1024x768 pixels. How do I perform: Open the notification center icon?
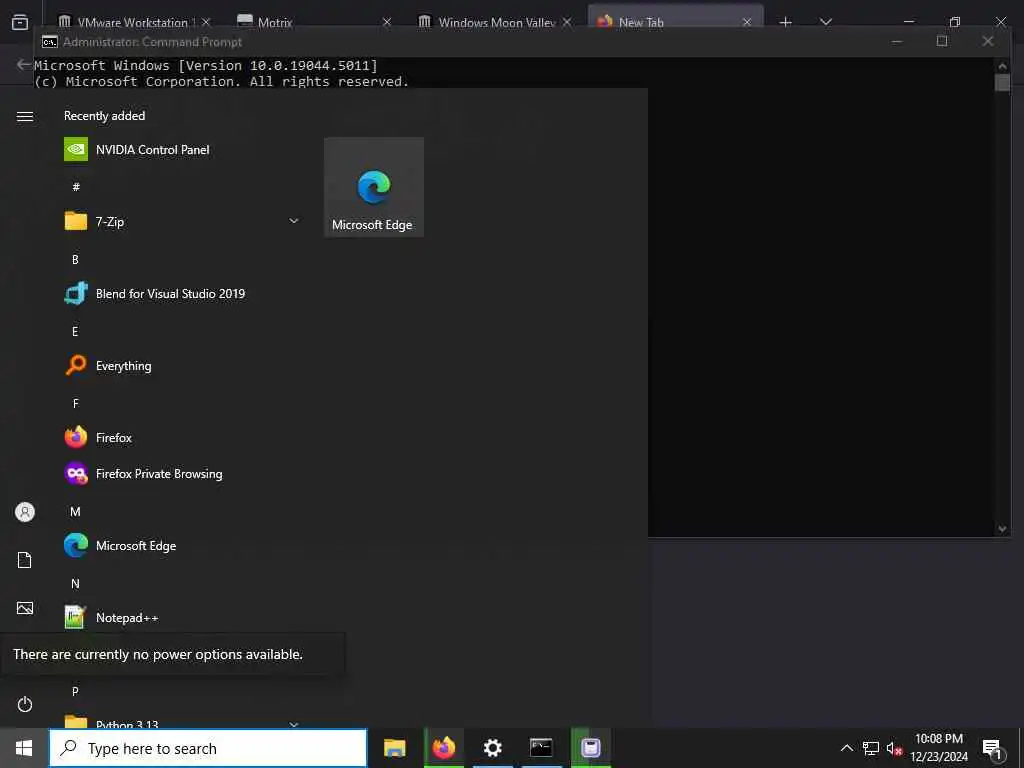pos(992,749)
